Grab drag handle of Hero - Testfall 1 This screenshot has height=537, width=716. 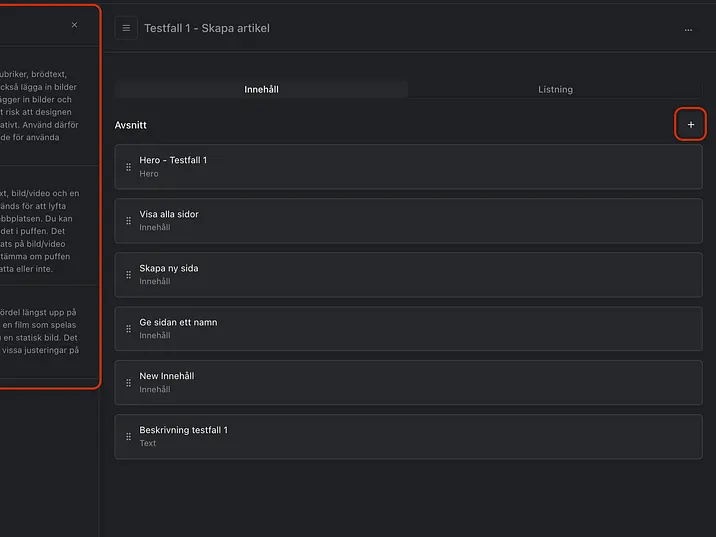(128, 167)
